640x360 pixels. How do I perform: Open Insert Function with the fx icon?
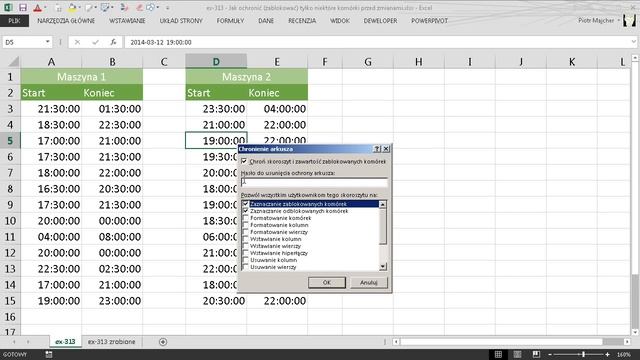pos(113,42)
